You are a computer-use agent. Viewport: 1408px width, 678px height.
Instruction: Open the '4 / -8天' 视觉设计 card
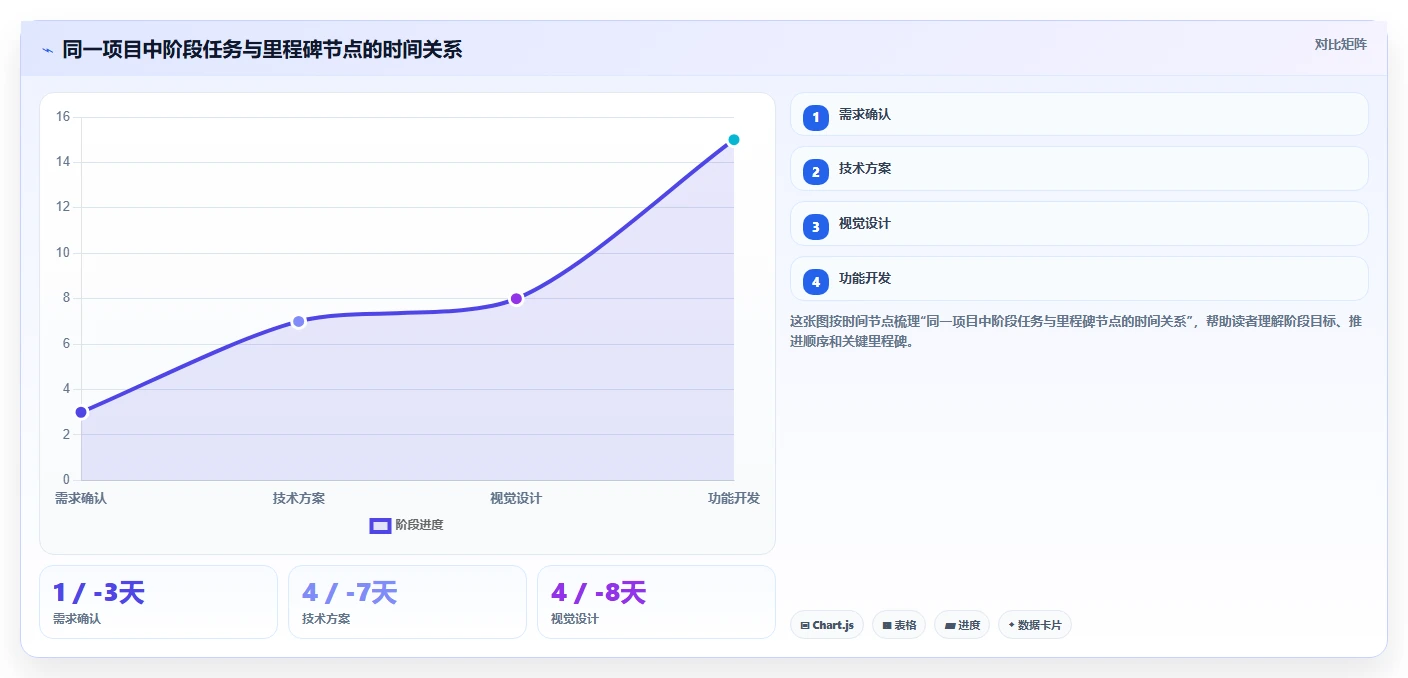click(x=656, y=602)
